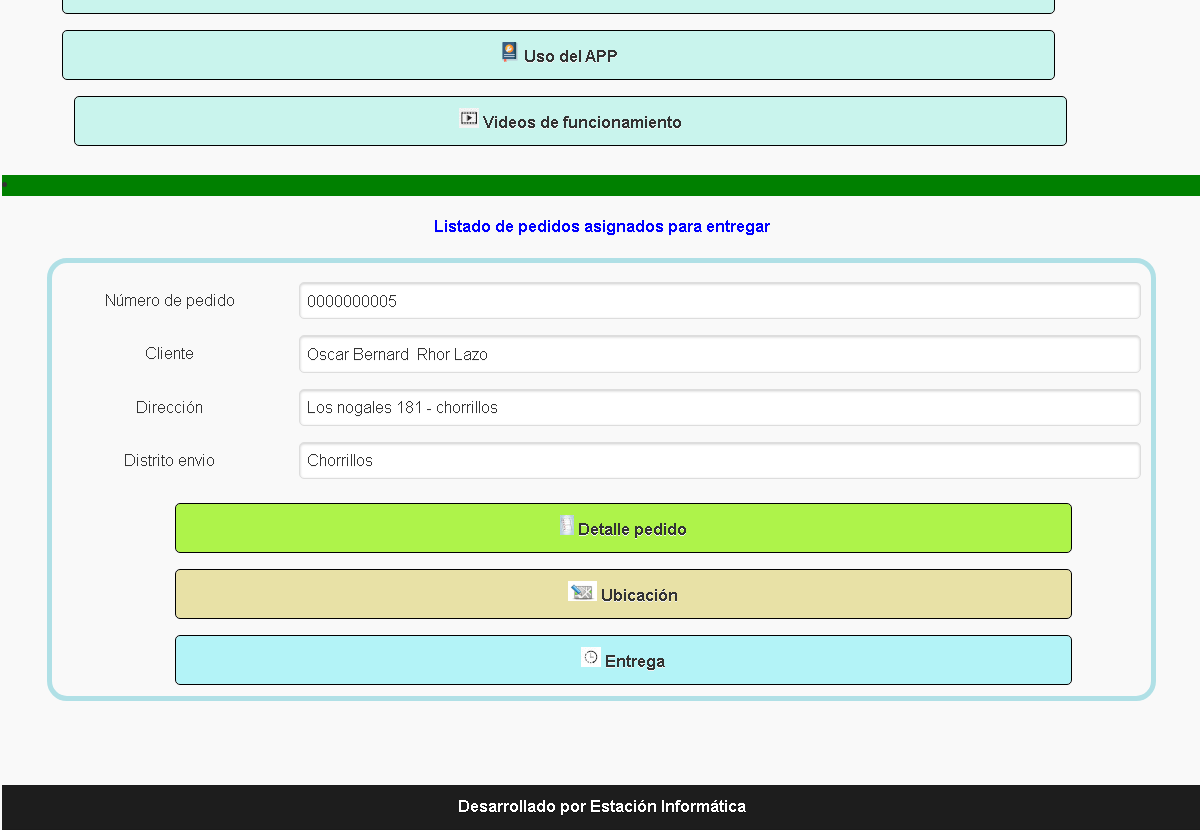Image resolution: width=1200 pixels, height=830 pixels.
Task: Click the Distrito envio field showing Chorrillos
Action: (719, 461)
